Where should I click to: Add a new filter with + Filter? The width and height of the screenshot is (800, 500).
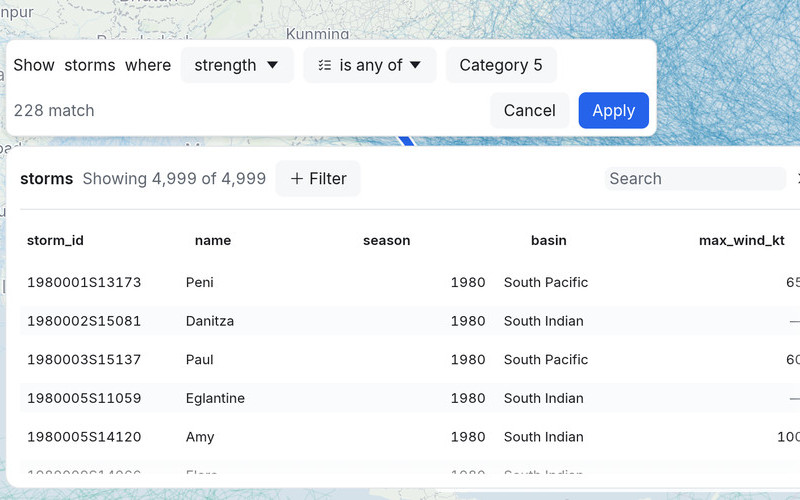point(318,179)
